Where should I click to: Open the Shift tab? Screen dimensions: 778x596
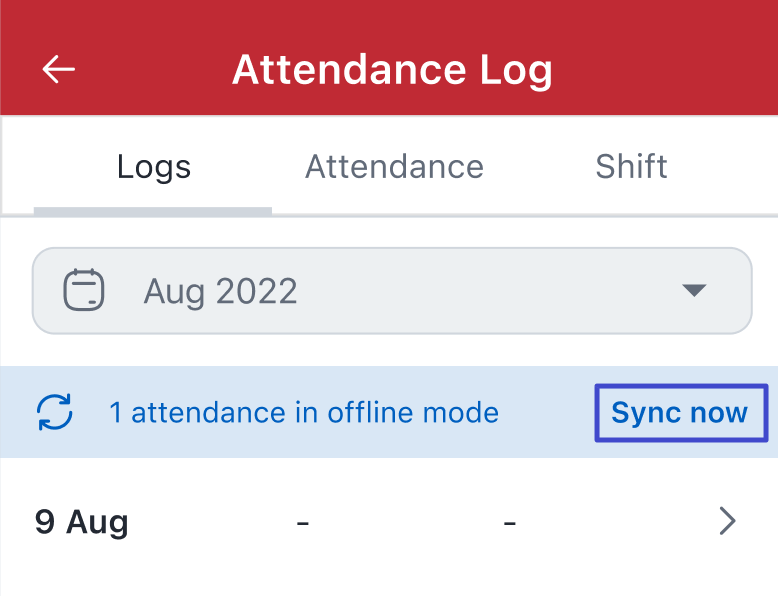coord(631,166)
